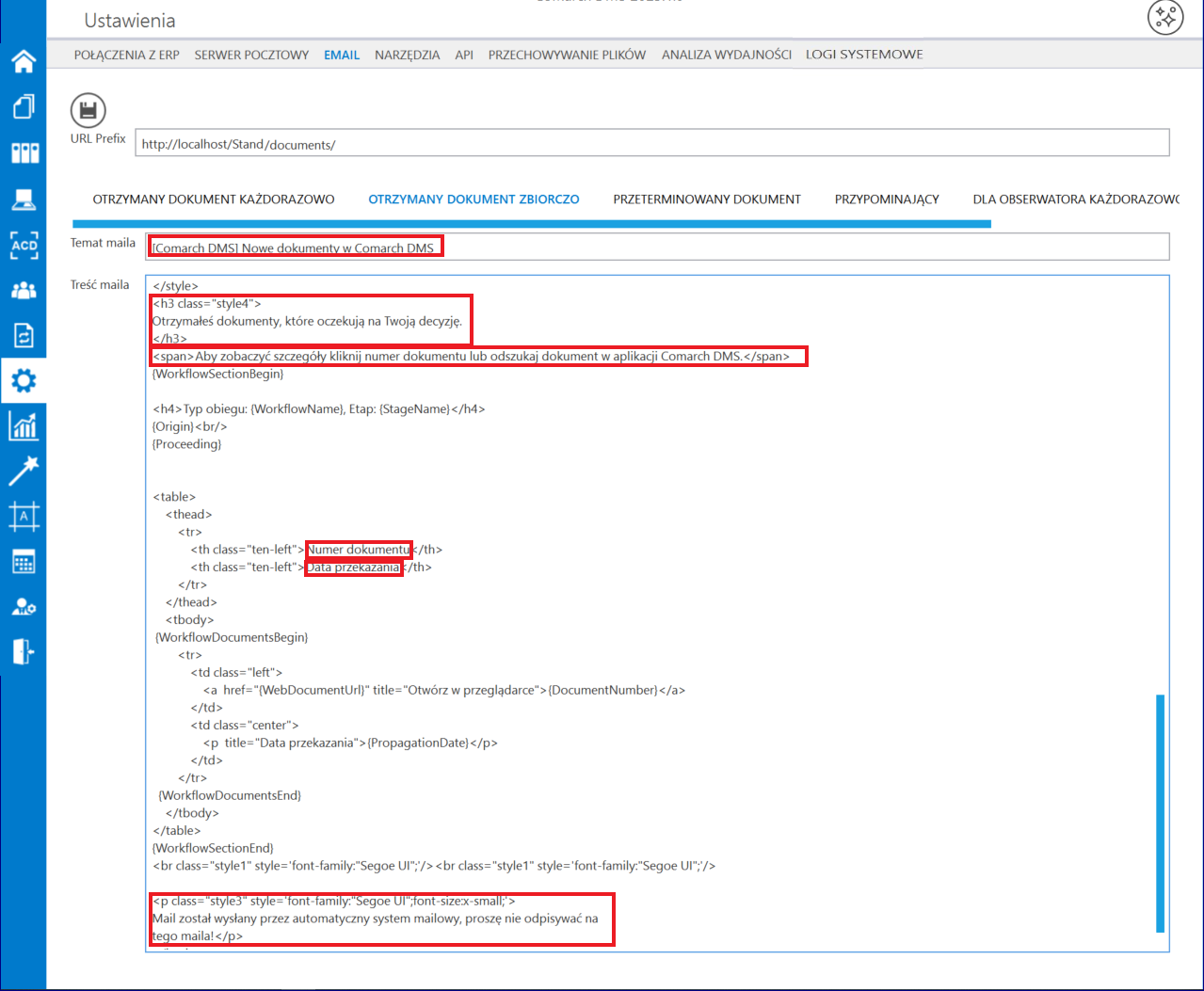The height and width of the screenshot is (991, 1204).
Task: Click the 'Aby zobaczyć szczegóły' span line
Action: point(471,356)
